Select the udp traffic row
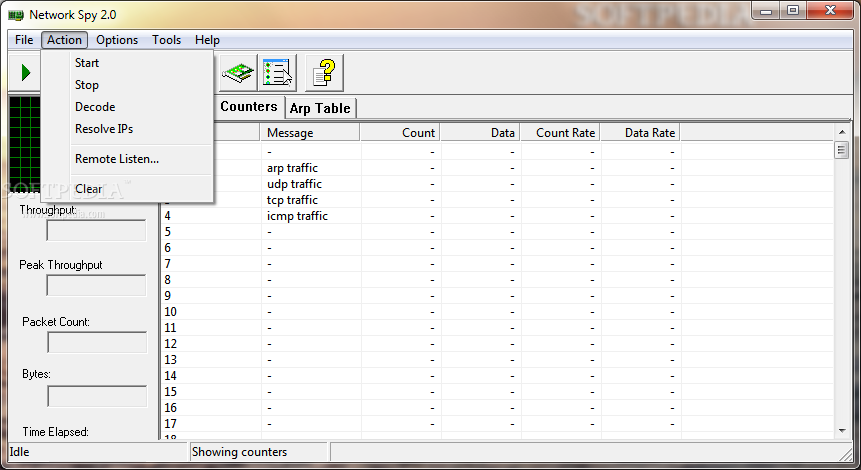This screenshot has height=470, width=861. click(497, 184)
